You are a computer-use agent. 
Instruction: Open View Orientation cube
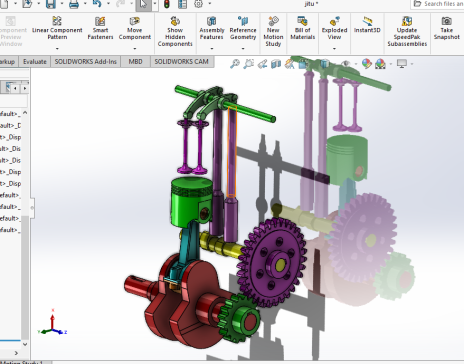click(x=303, y=63)
